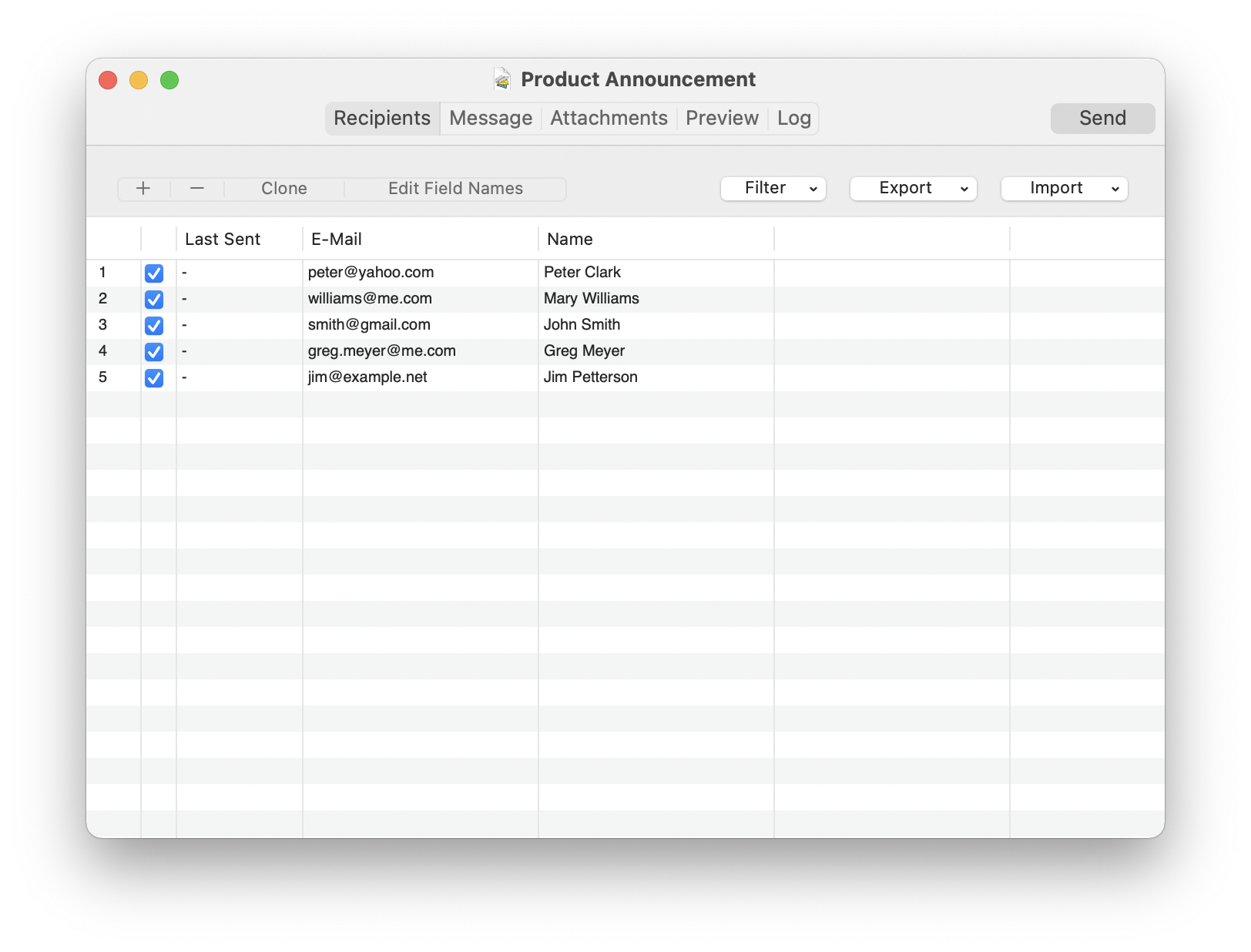This screenshot has height=952, width=1251.
Task: Show the Log tab
Action: (793, 119)
